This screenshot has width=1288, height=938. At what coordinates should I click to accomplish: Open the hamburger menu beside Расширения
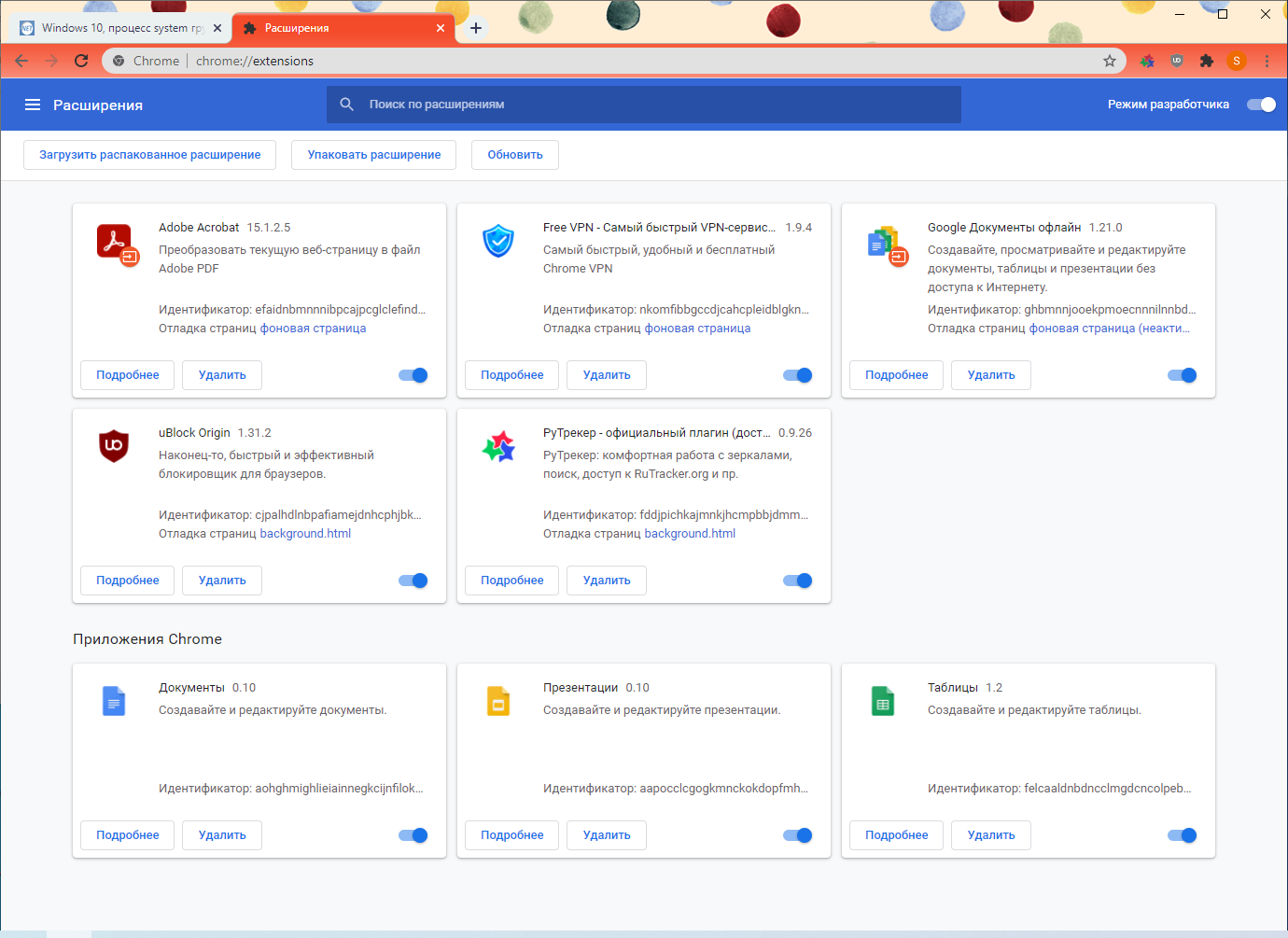33,105
